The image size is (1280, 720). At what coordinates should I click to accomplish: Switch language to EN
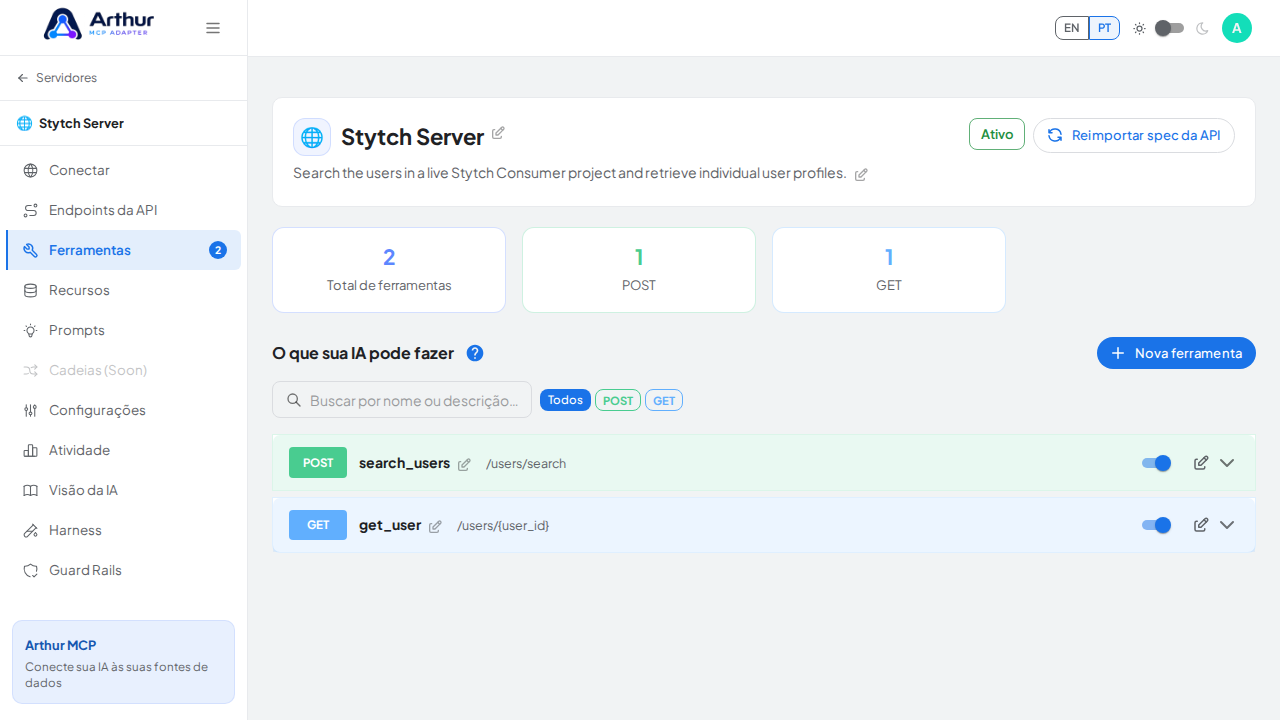[x=1072, y=28]
